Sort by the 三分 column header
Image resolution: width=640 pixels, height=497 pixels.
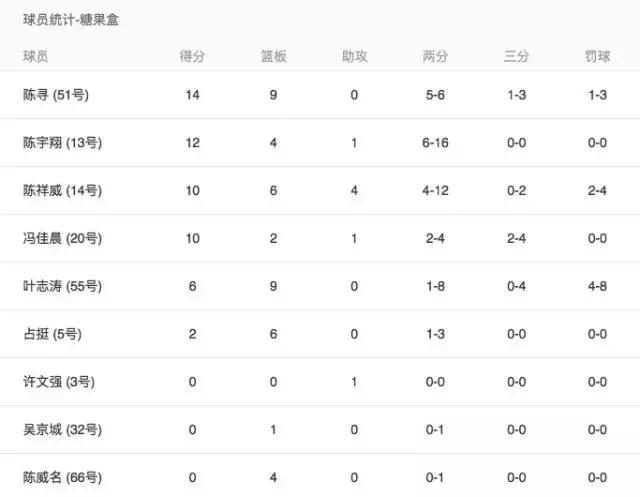(x=516, y=57)
